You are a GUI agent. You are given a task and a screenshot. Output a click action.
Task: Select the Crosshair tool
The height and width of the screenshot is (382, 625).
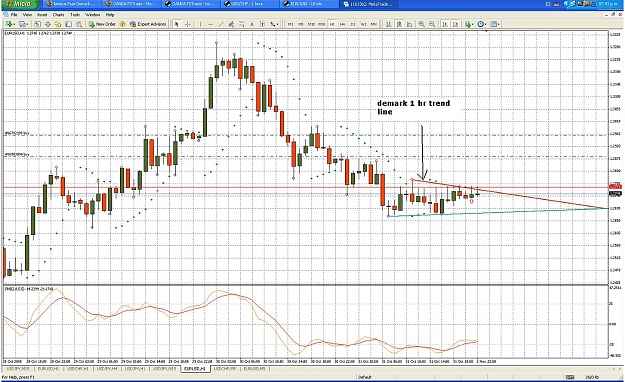click(187, 24)
